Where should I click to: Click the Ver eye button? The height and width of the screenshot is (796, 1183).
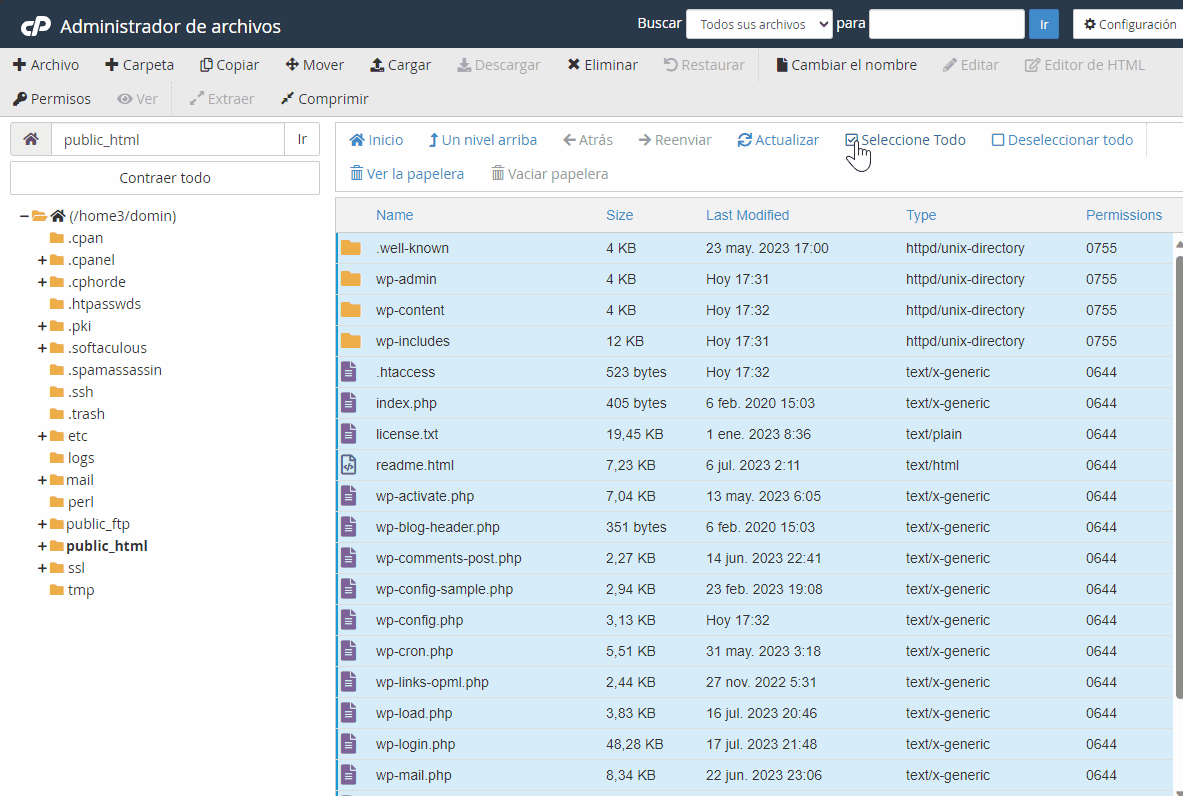pos(137,99)
